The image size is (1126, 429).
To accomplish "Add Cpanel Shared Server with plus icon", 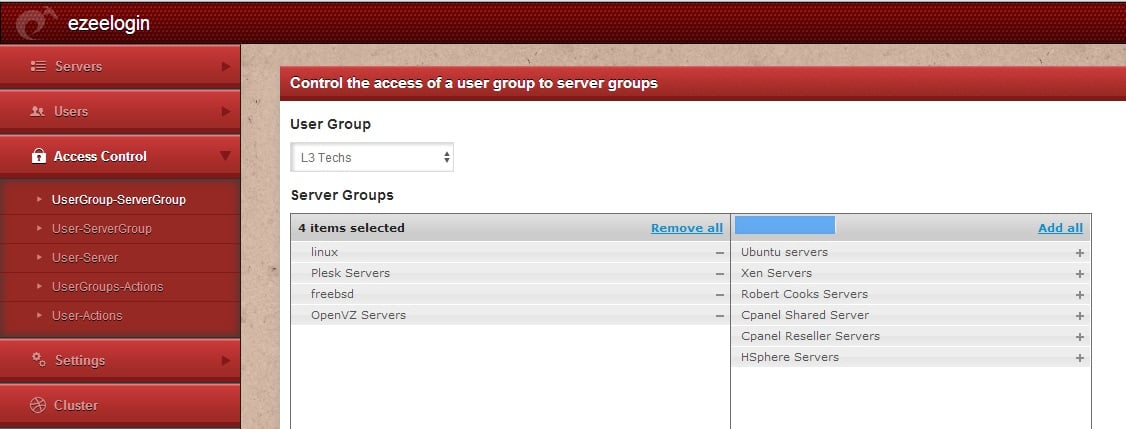I will [1079, 315].
